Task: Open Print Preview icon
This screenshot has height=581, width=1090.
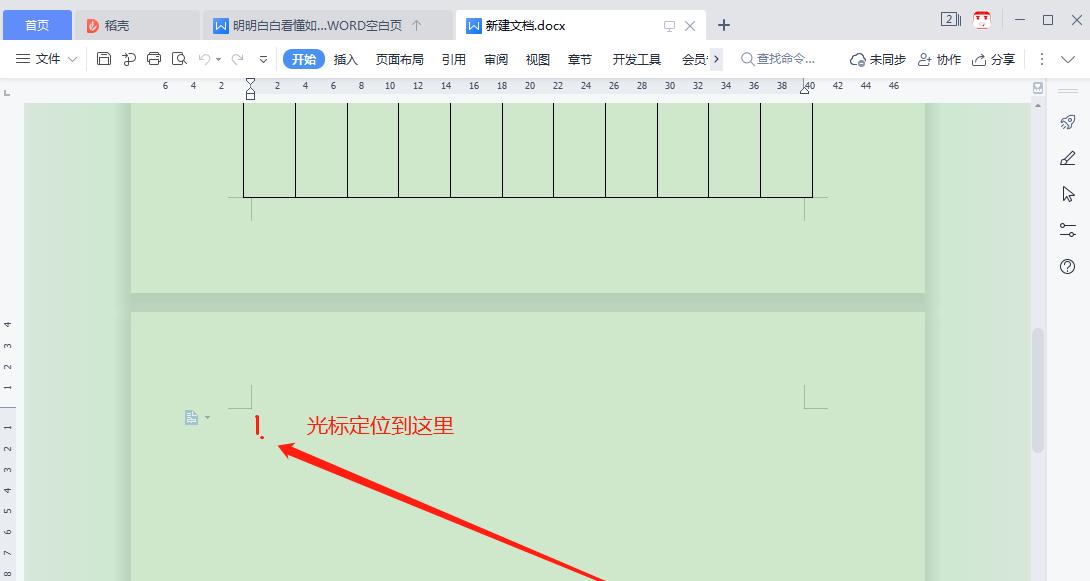Action: point(179,59)
